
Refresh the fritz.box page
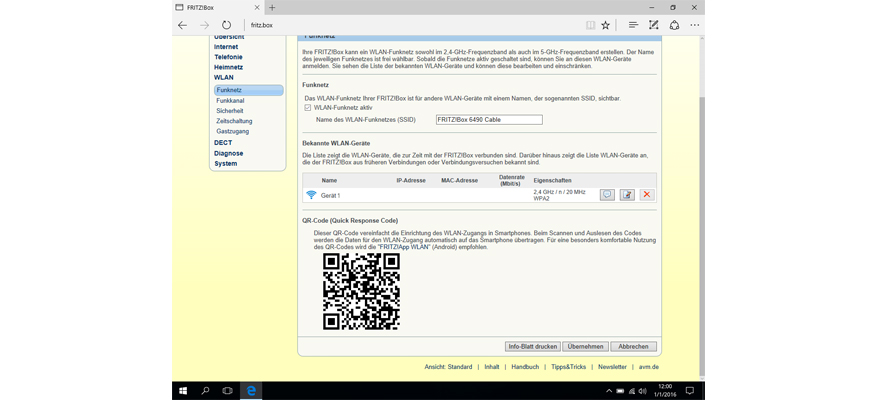tap(227, 25)
